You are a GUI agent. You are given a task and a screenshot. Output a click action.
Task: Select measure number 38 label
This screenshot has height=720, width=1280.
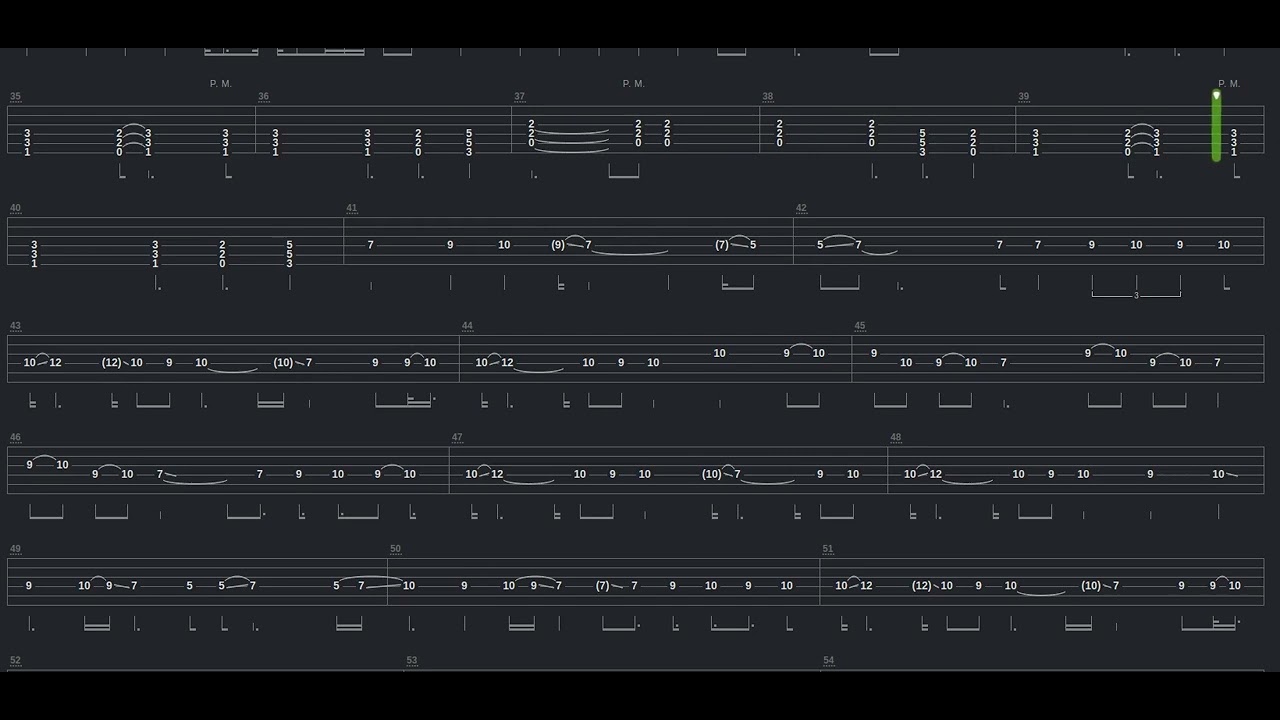click(768, 97)
